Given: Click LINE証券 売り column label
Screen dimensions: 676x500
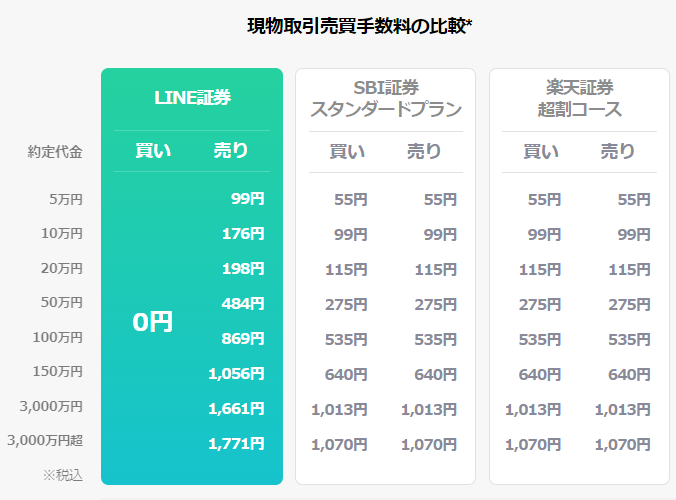Looking at the screenshot, I should 231,150.
